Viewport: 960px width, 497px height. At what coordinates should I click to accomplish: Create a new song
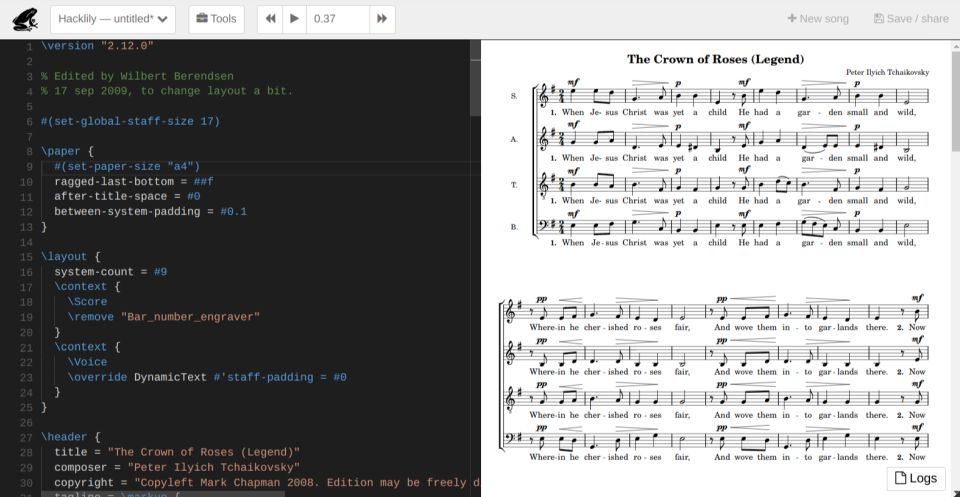click(x=817, y=19)
